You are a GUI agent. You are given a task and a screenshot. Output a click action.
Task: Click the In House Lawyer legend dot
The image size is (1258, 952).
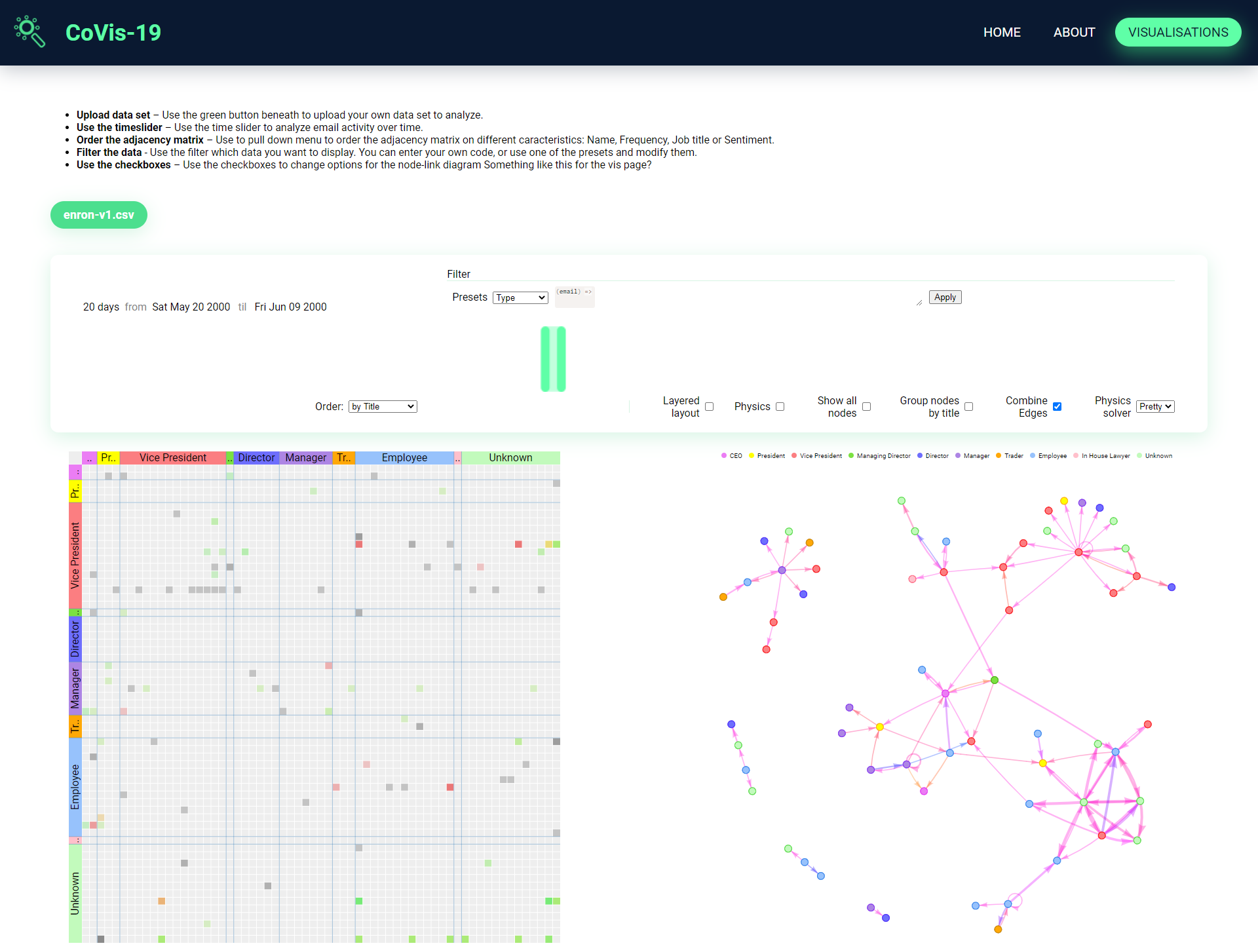(1076, 455)
